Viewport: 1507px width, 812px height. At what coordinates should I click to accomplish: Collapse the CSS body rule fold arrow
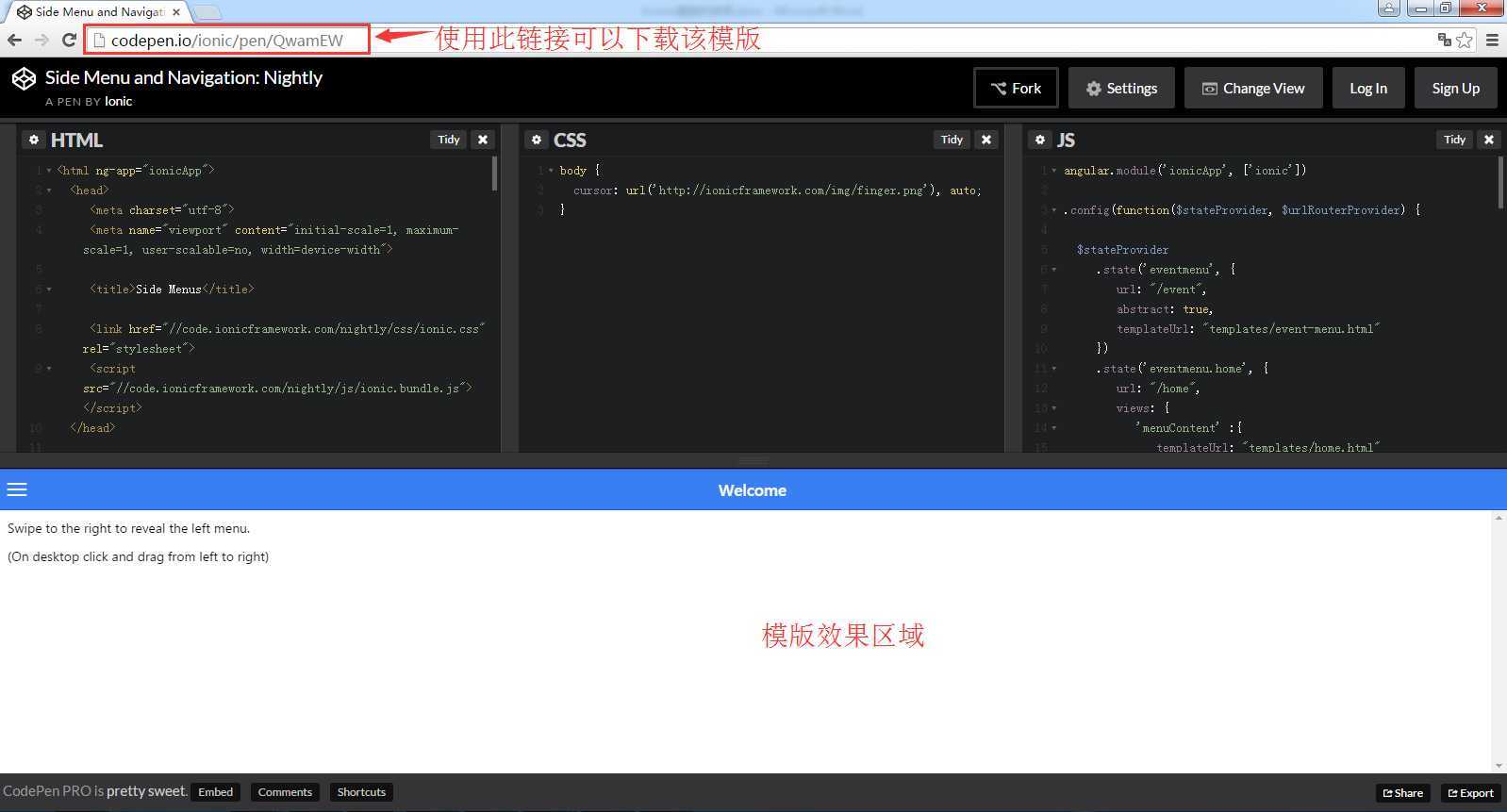551,171
